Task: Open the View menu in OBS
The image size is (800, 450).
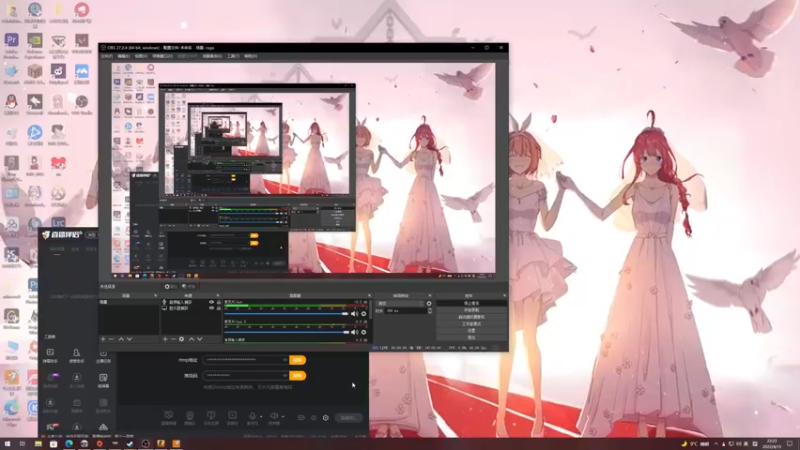Action: click(x=141, y=56)
